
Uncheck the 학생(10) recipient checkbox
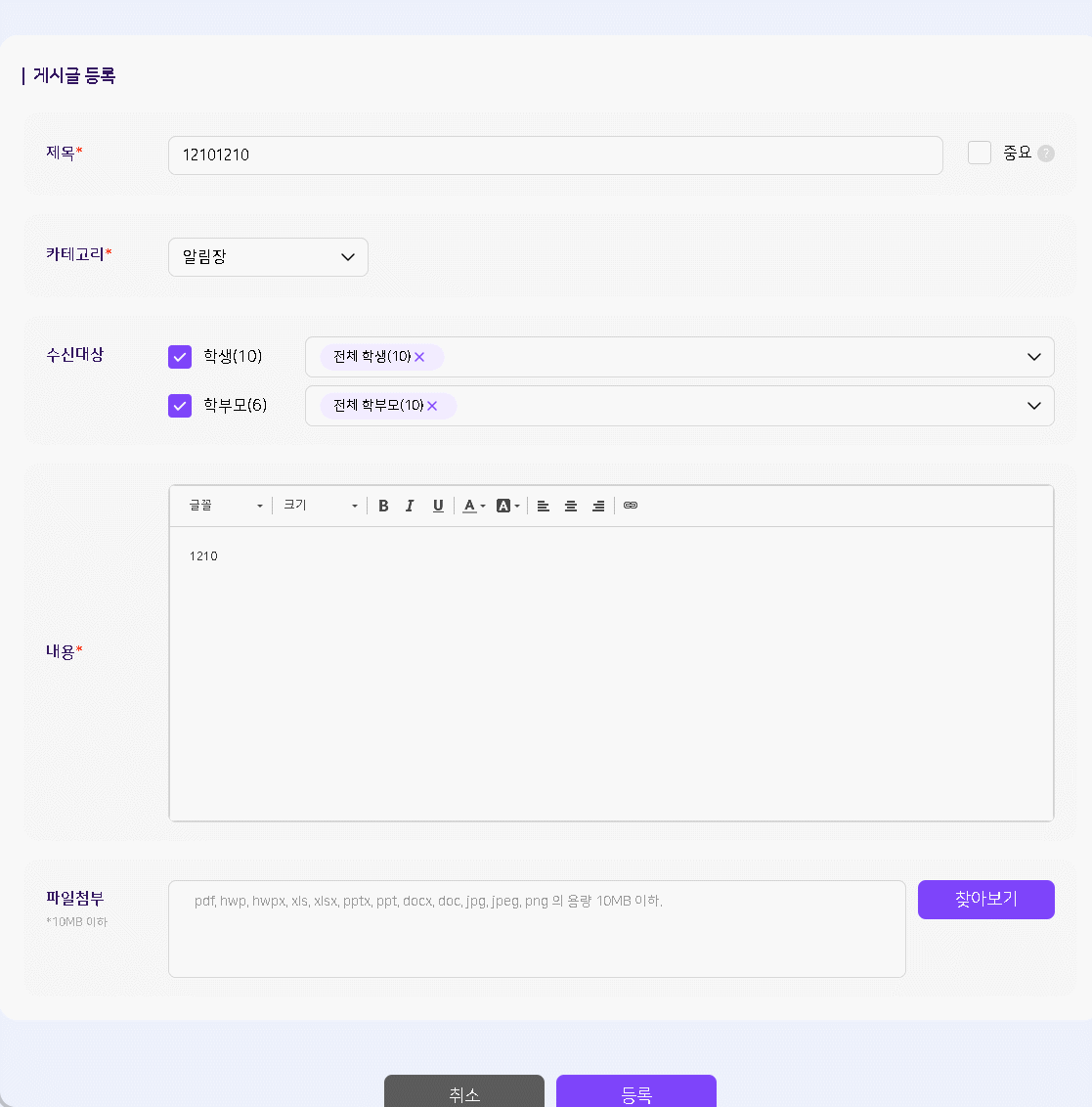coord(180,357)
